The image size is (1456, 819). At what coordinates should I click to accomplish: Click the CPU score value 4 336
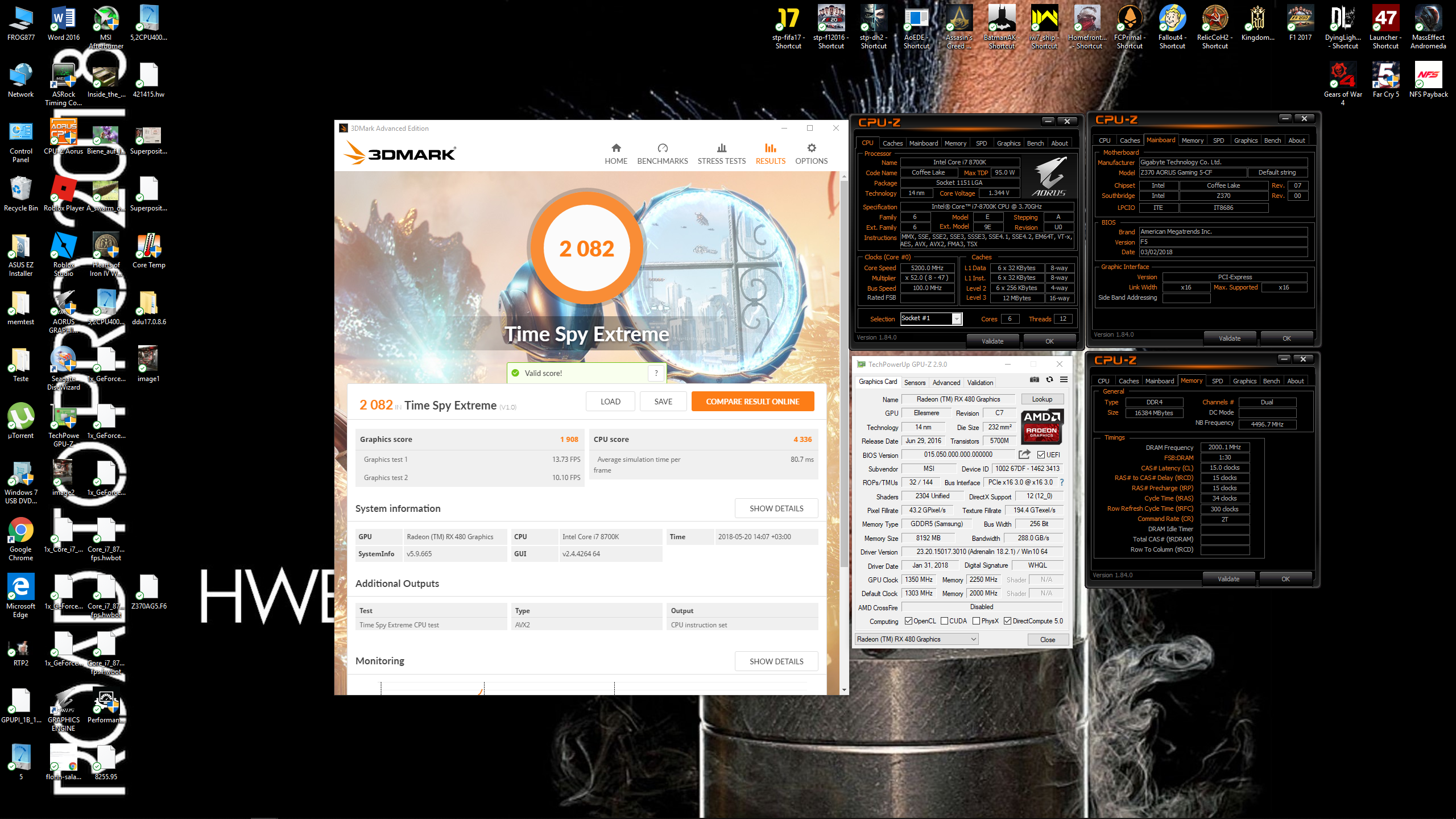[x=803, y=439]
